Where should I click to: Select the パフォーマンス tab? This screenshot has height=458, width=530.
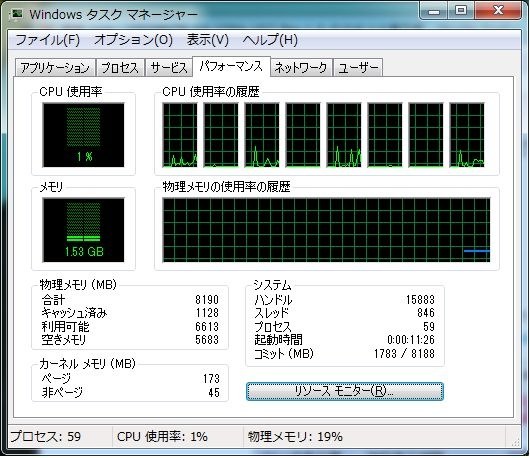231,66
